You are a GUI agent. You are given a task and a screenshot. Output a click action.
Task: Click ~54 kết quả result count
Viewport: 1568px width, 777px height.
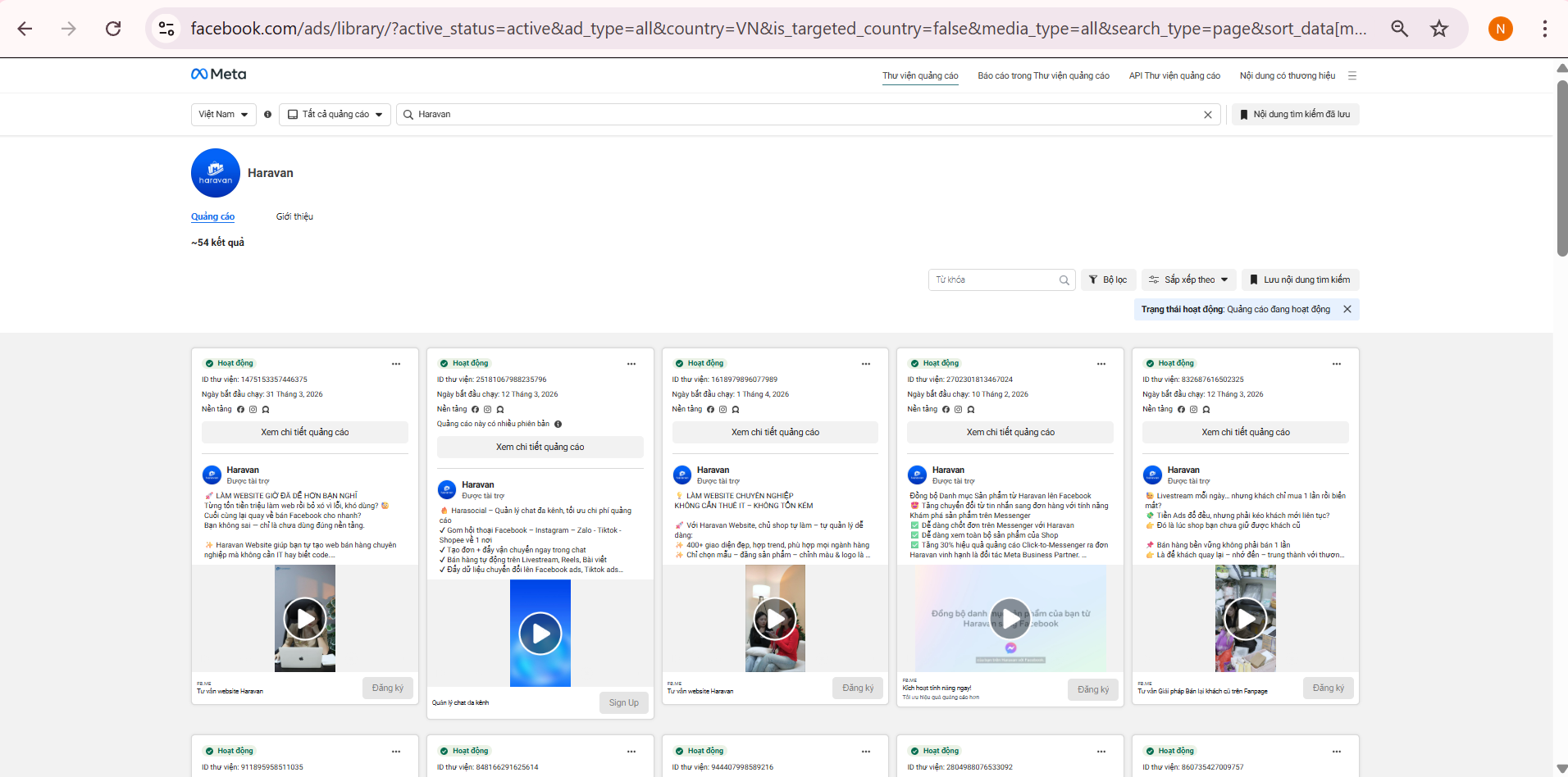pyautogui.click(x=217, y=243)
